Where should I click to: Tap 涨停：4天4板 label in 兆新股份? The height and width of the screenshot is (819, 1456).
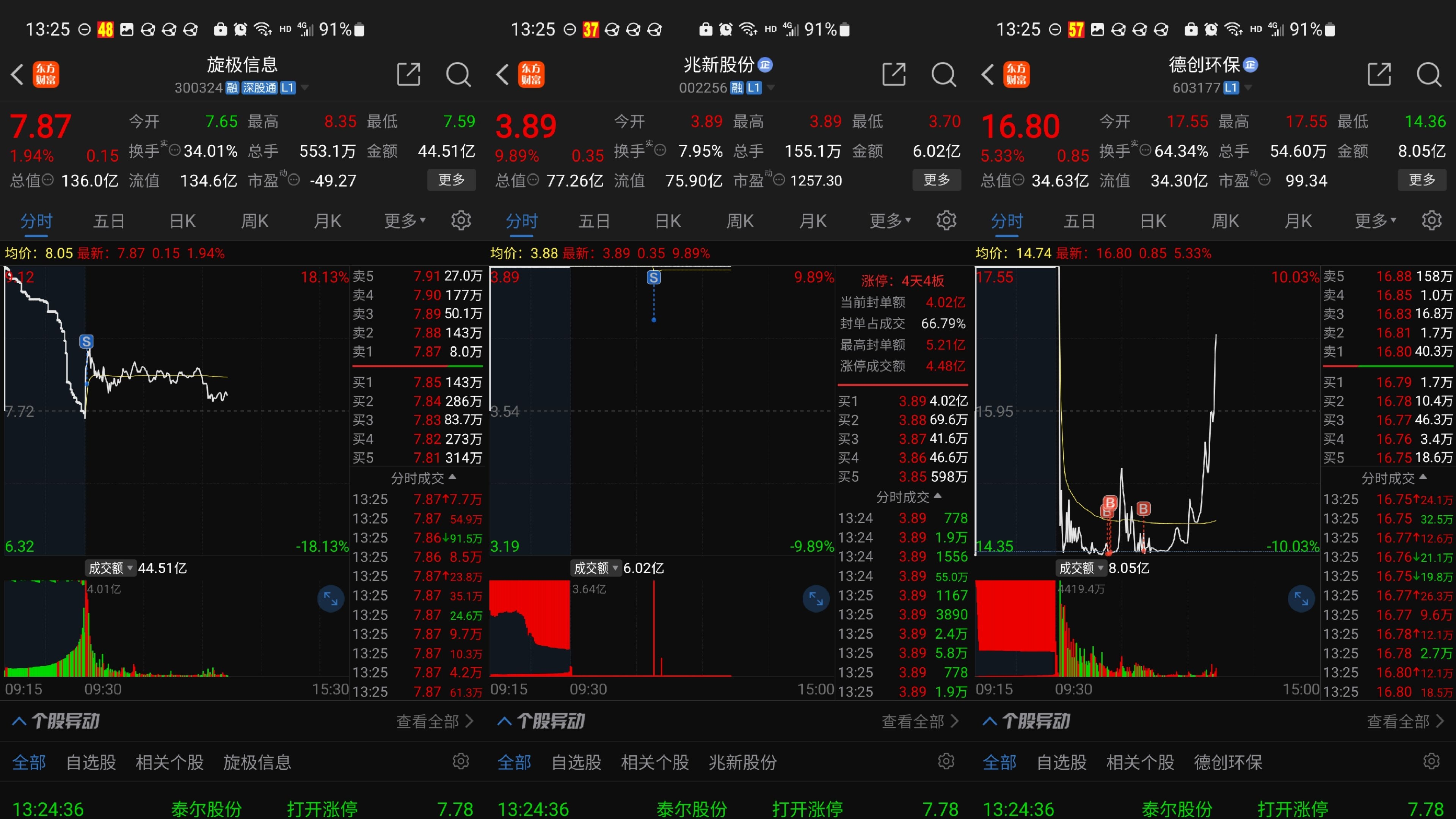point(902,281)
